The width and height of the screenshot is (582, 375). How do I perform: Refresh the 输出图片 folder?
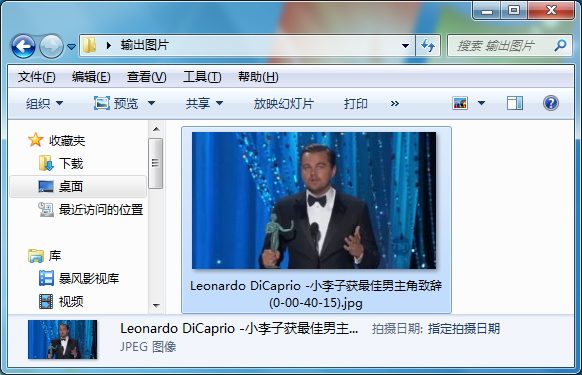tap(428, 46)
